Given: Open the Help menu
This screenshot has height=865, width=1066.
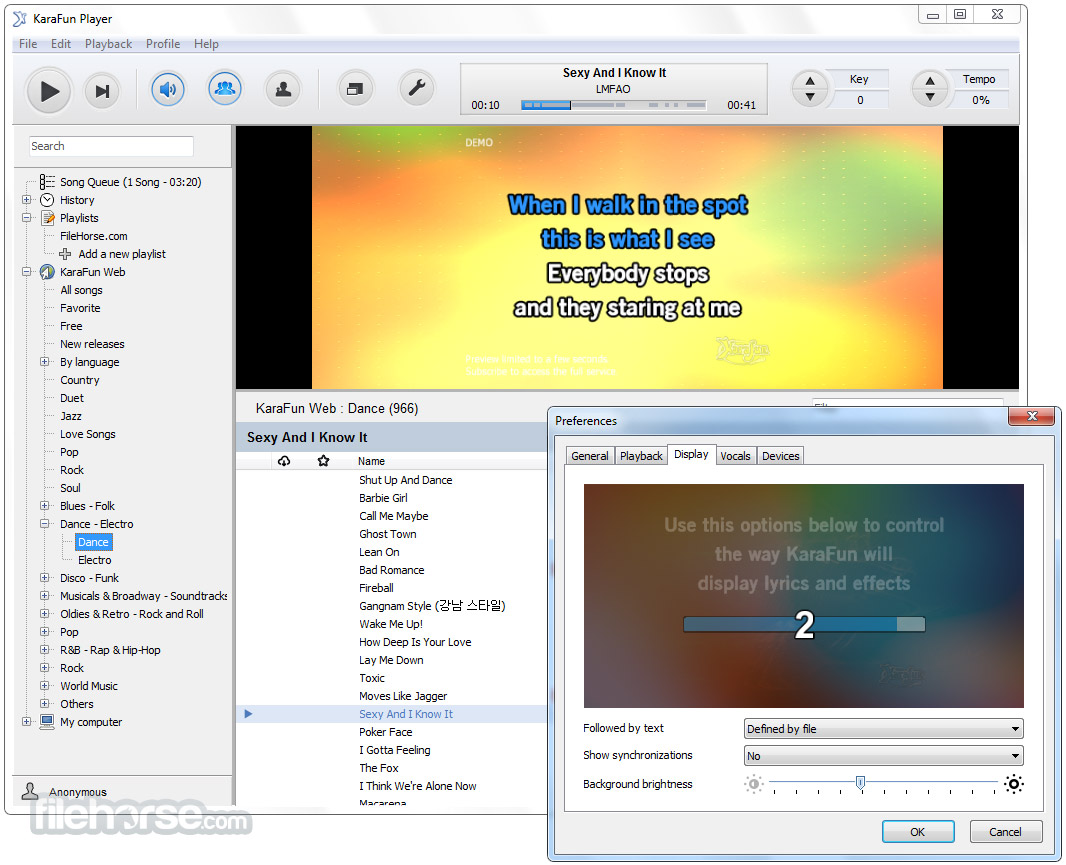Looking at the screenshot, I should tap(206, 44).
